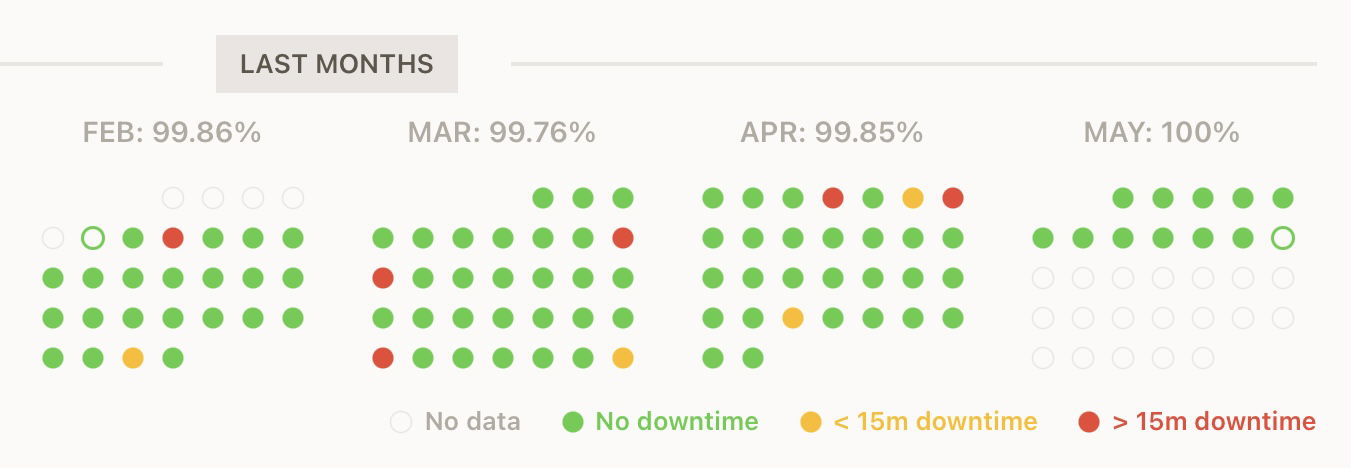Image resolution: width=1351 pixels, height=468 pixels.
Task: Click the red legend dot for > 15m downtime
Action: [x=1089, y=422]
